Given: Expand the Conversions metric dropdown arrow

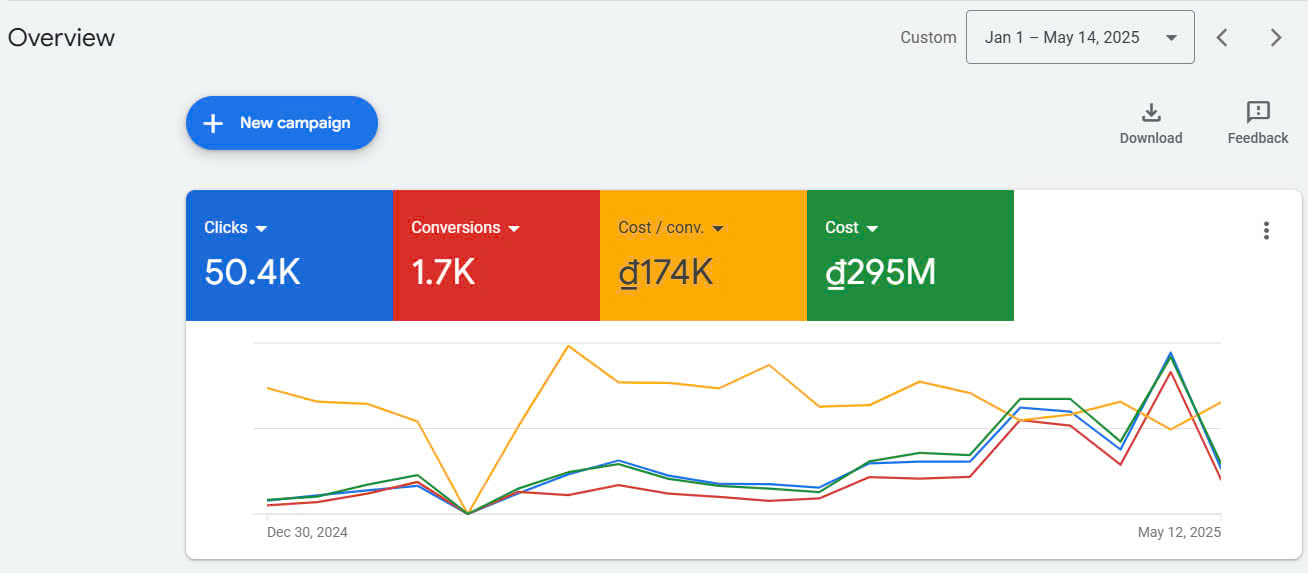Looking at the screenshot, I should pos(514,229).
